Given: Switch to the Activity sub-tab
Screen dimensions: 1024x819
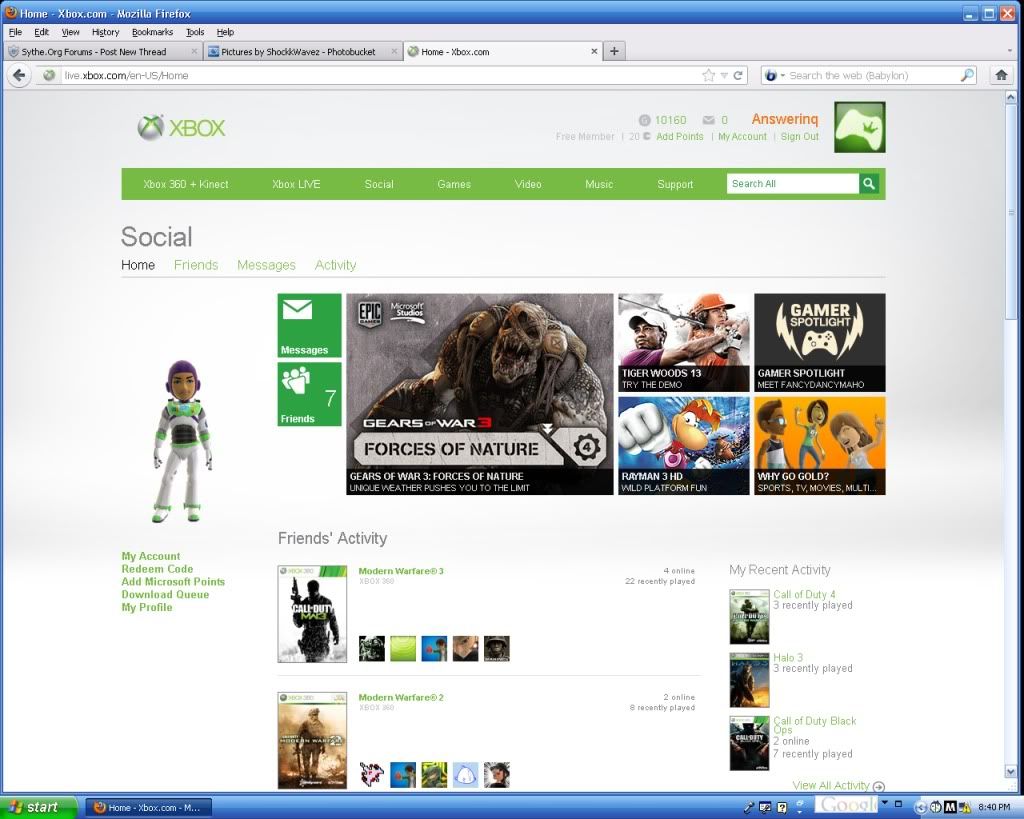Looking at the screenshot, I should (336, 265).
